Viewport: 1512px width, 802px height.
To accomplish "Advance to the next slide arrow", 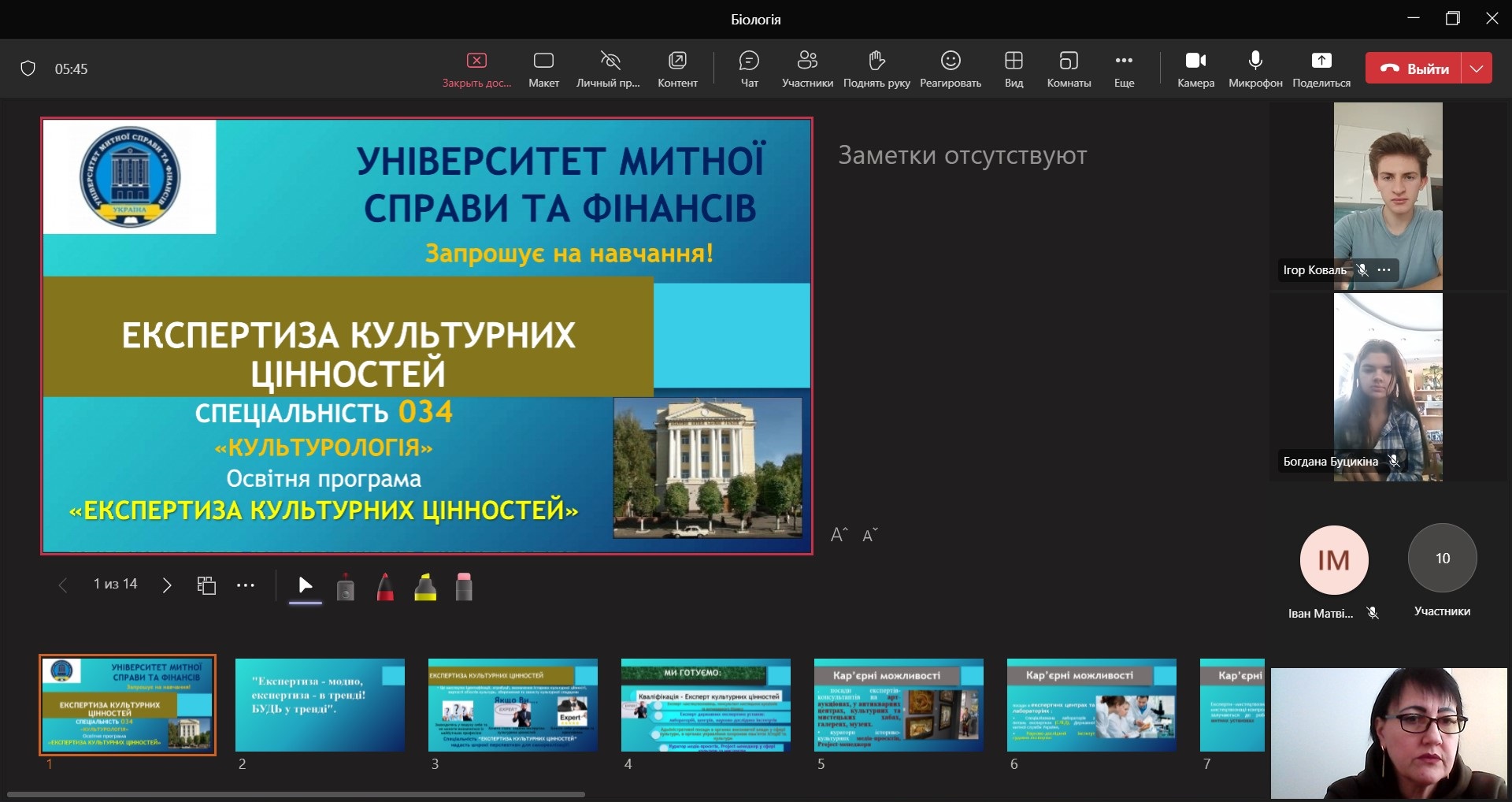I will [166, 585].
